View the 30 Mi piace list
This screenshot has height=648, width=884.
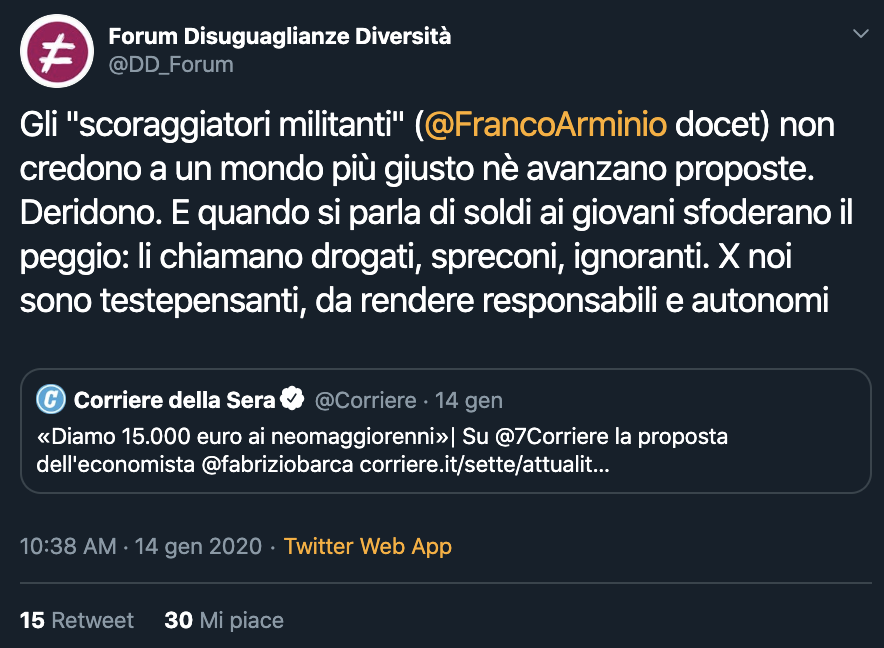point(224,621)
